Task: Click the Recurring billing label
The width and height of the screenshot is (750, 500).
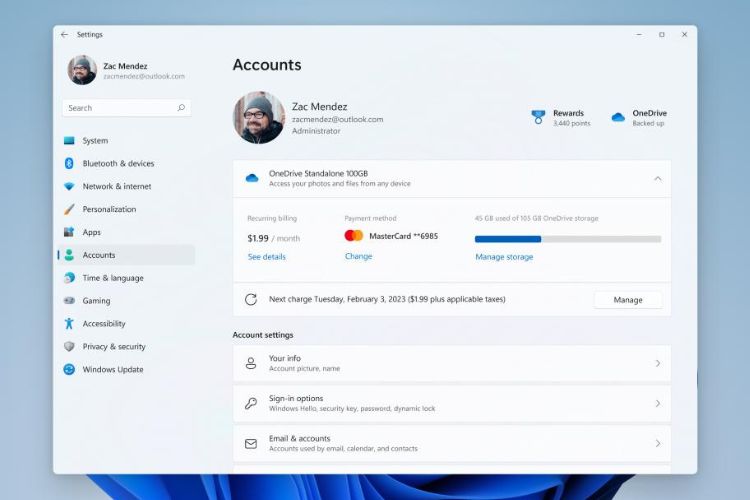Action: [272, 218]
